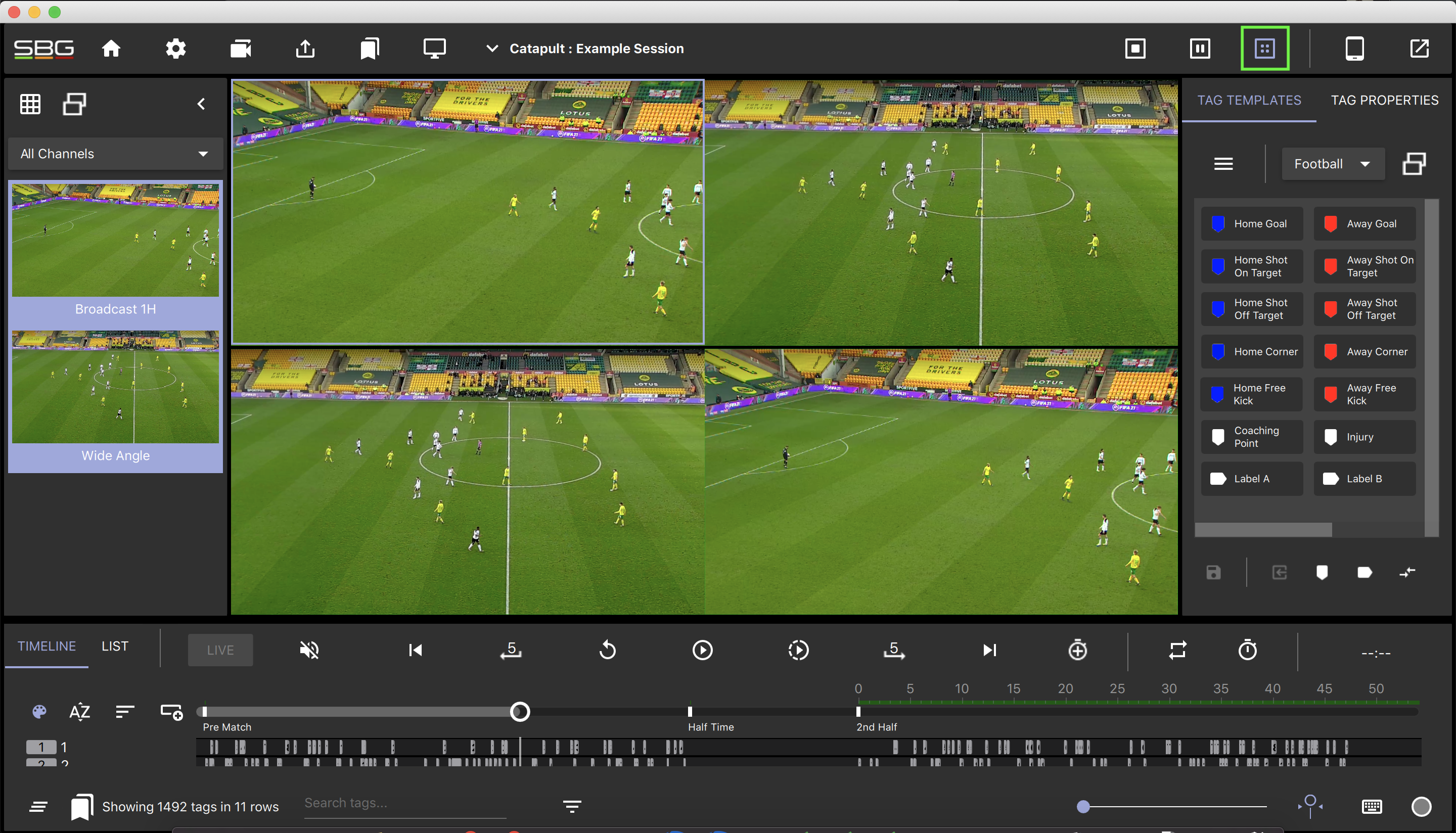Image resolution: width=1456 pixels, height=833 pixels.
Task: Click the timeline playhead handle
Action: (520, 711)
